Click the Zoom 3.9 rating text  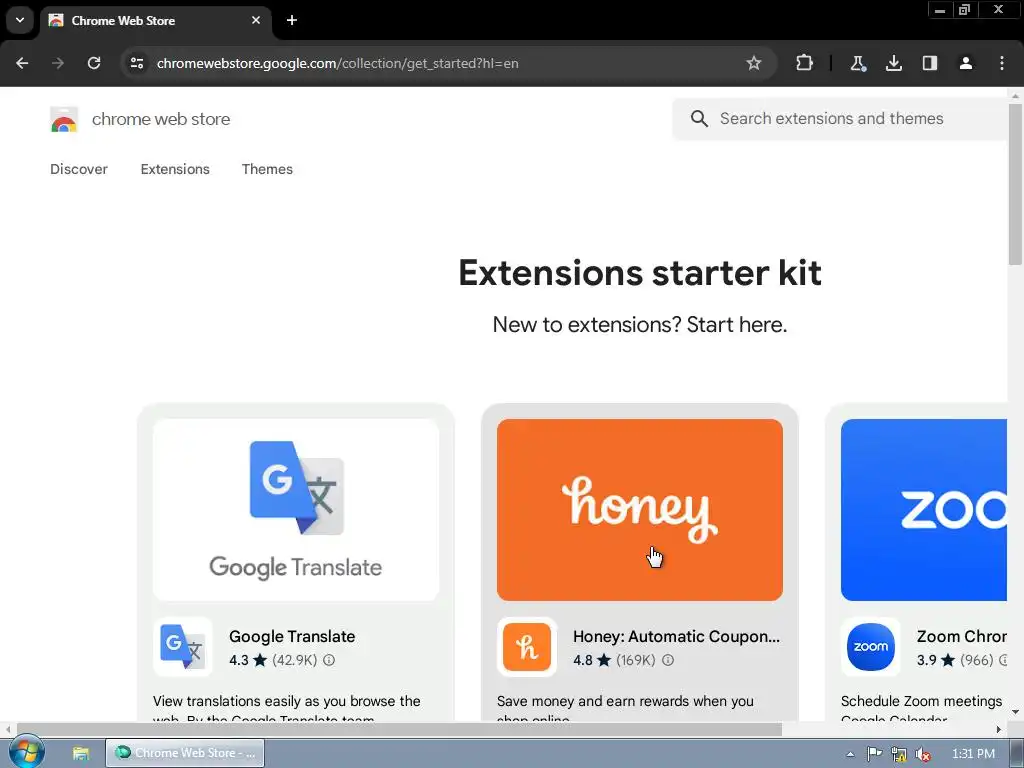[927, 660]
